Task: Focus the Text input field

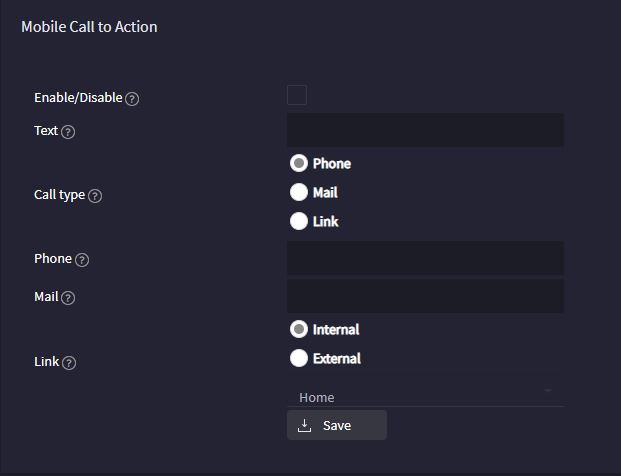Action: (x=425, y=130)
